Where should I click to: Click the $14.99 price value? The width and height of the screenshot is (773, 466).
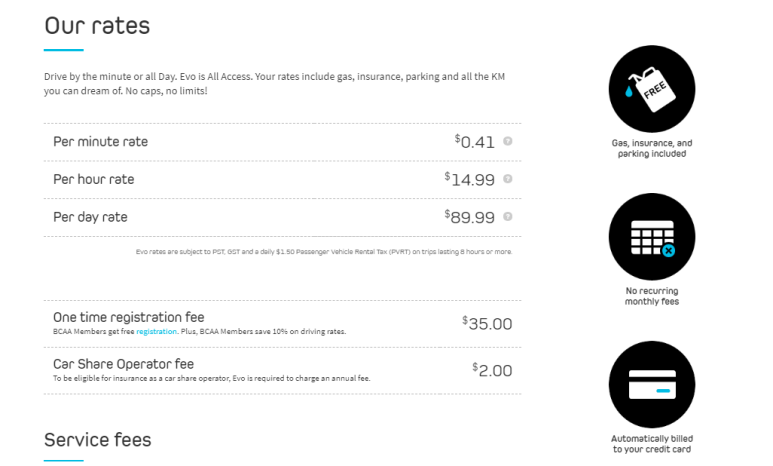point(469,179)
